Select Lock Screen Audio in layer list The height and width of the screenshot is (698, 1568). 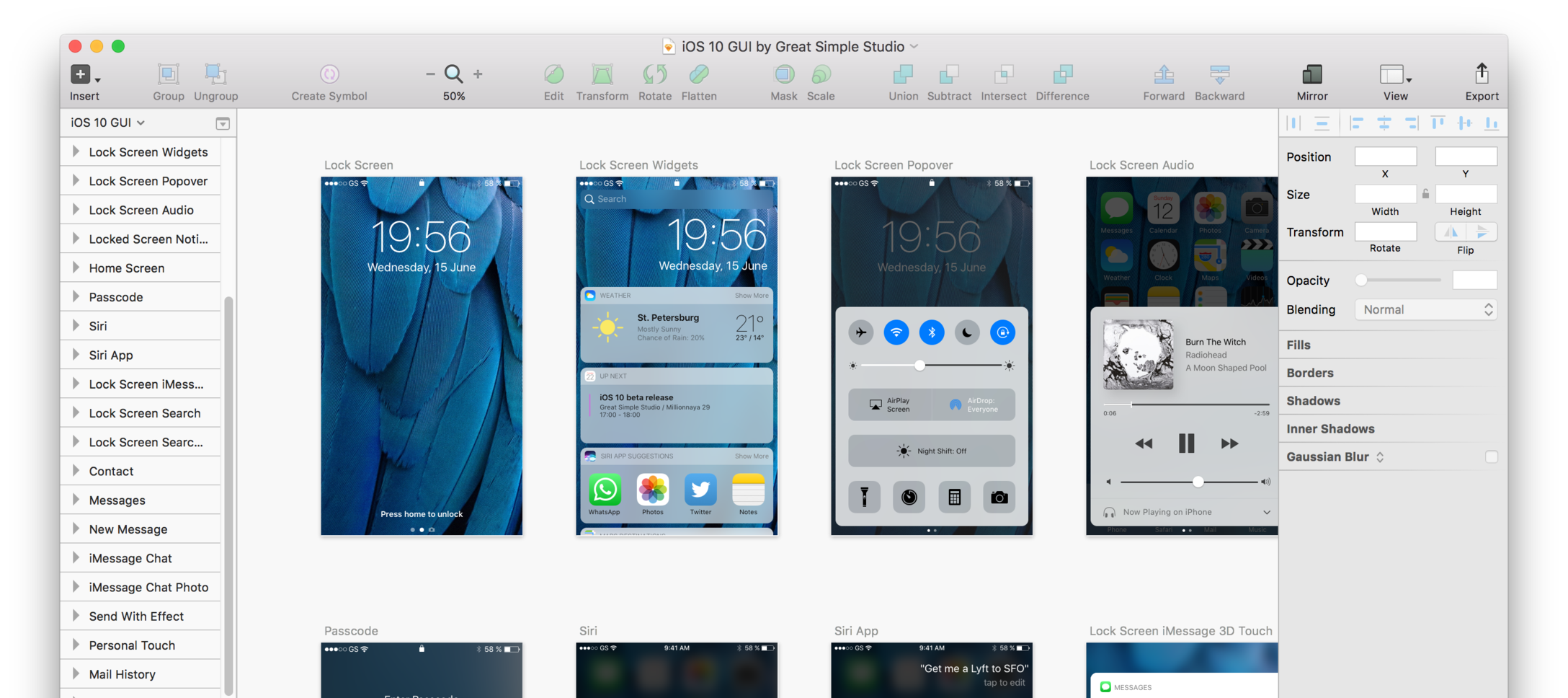click(141, 210)
